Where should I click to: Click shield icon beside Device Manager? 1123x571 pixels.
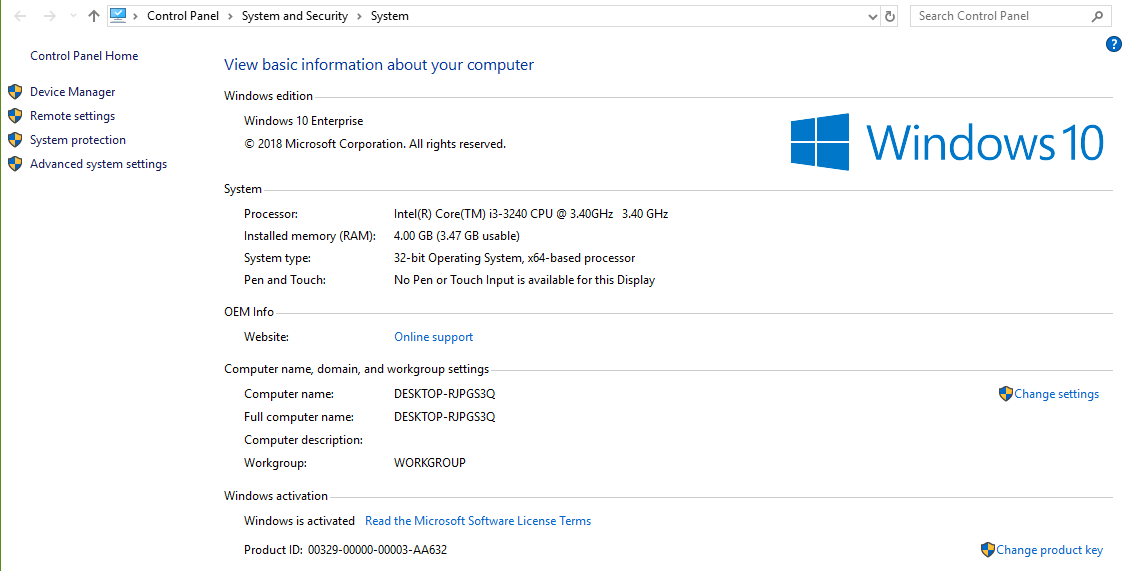pyautogui.click(x=15, y=92)
